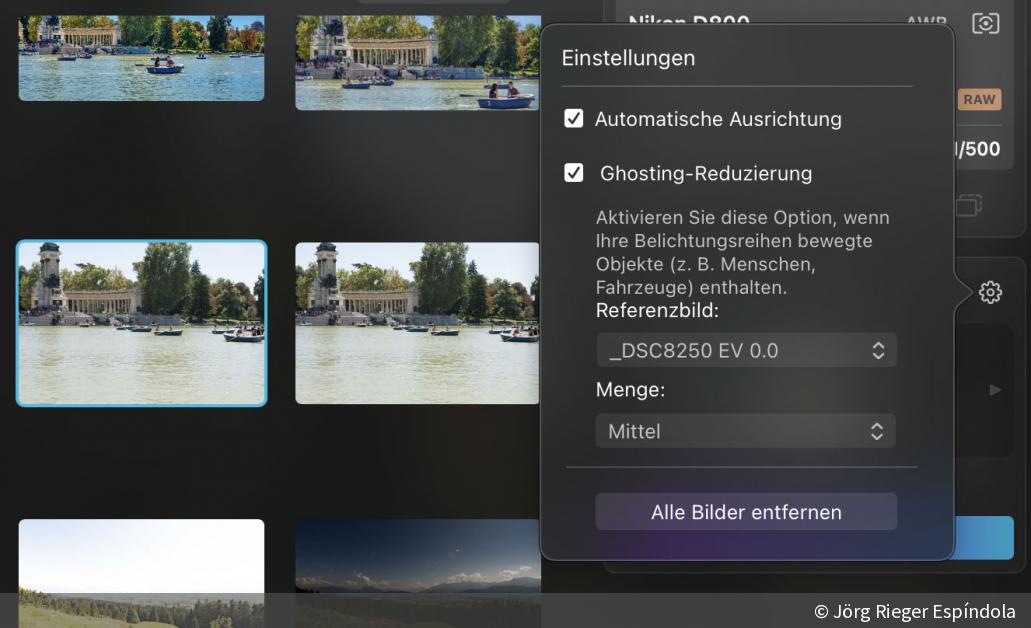Screen dimensions: 1031x628
Task: Open the Menge dropdown set to Mittel
Action: point(746,431)
